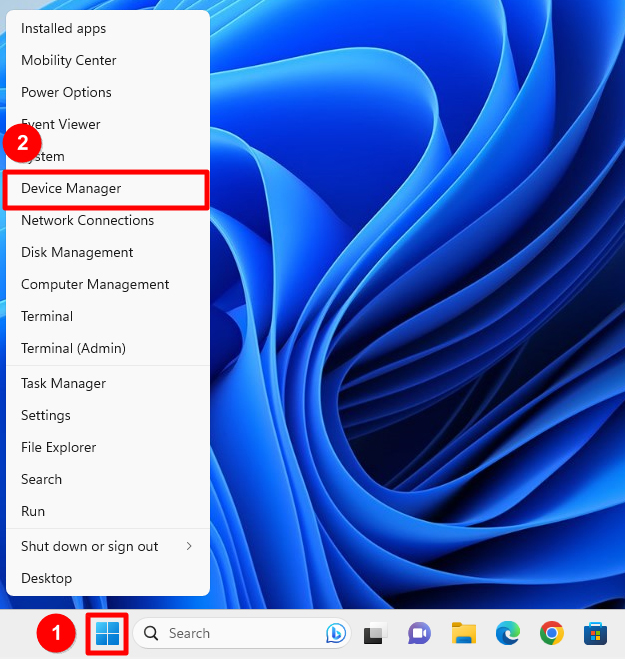This screenshot has height=659, width=625.
Task: Open Event Viewer from the menu
Action: 108,124
